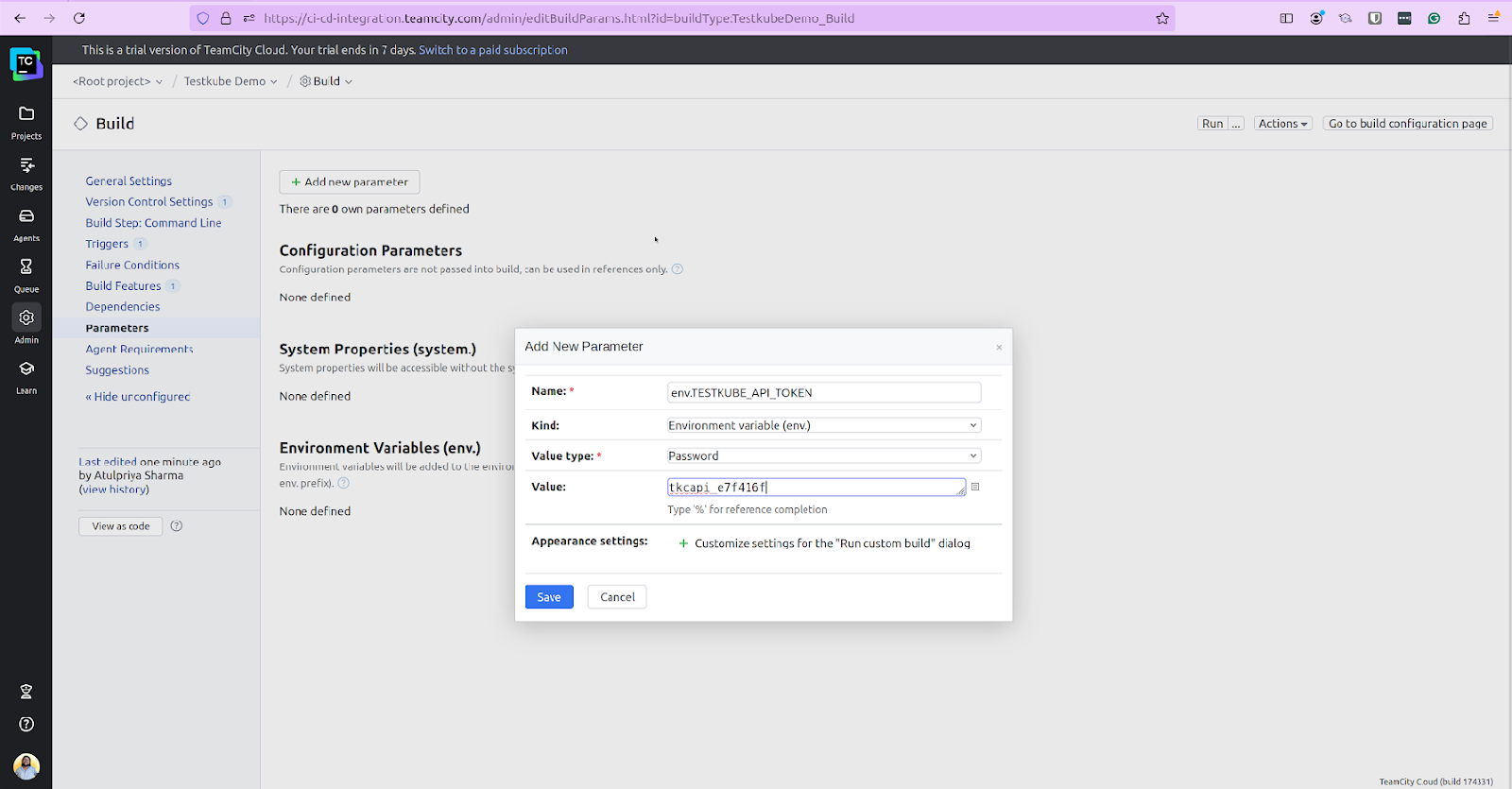Open browser extensions puzzle icon

[x=1464, y=18]
